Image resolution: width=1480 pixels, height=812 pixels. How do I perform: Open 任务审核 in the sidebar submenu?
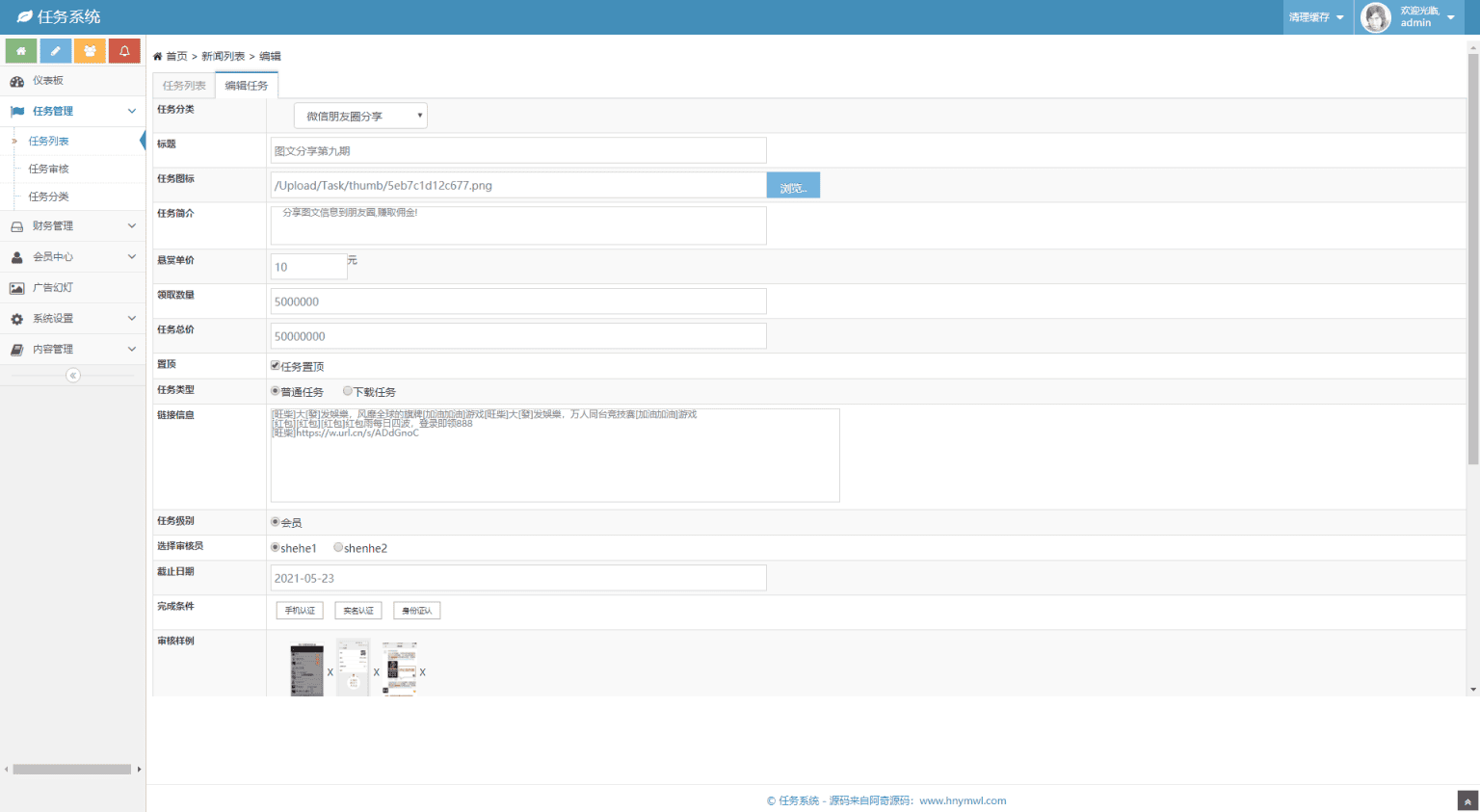click(x=49, y=169)
